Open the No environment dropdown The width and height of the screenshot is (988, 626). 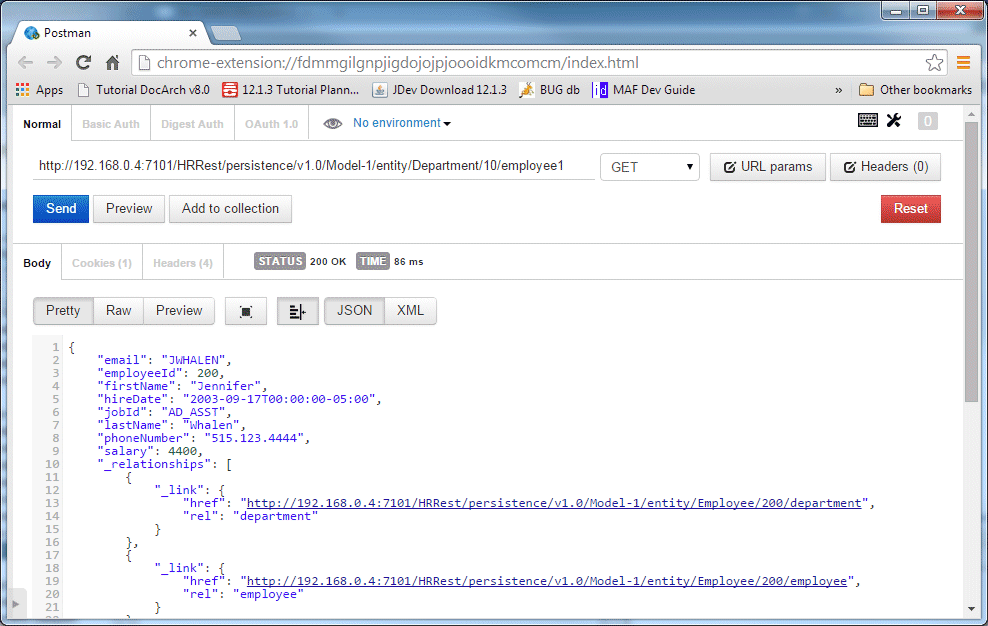click(402, 123)
